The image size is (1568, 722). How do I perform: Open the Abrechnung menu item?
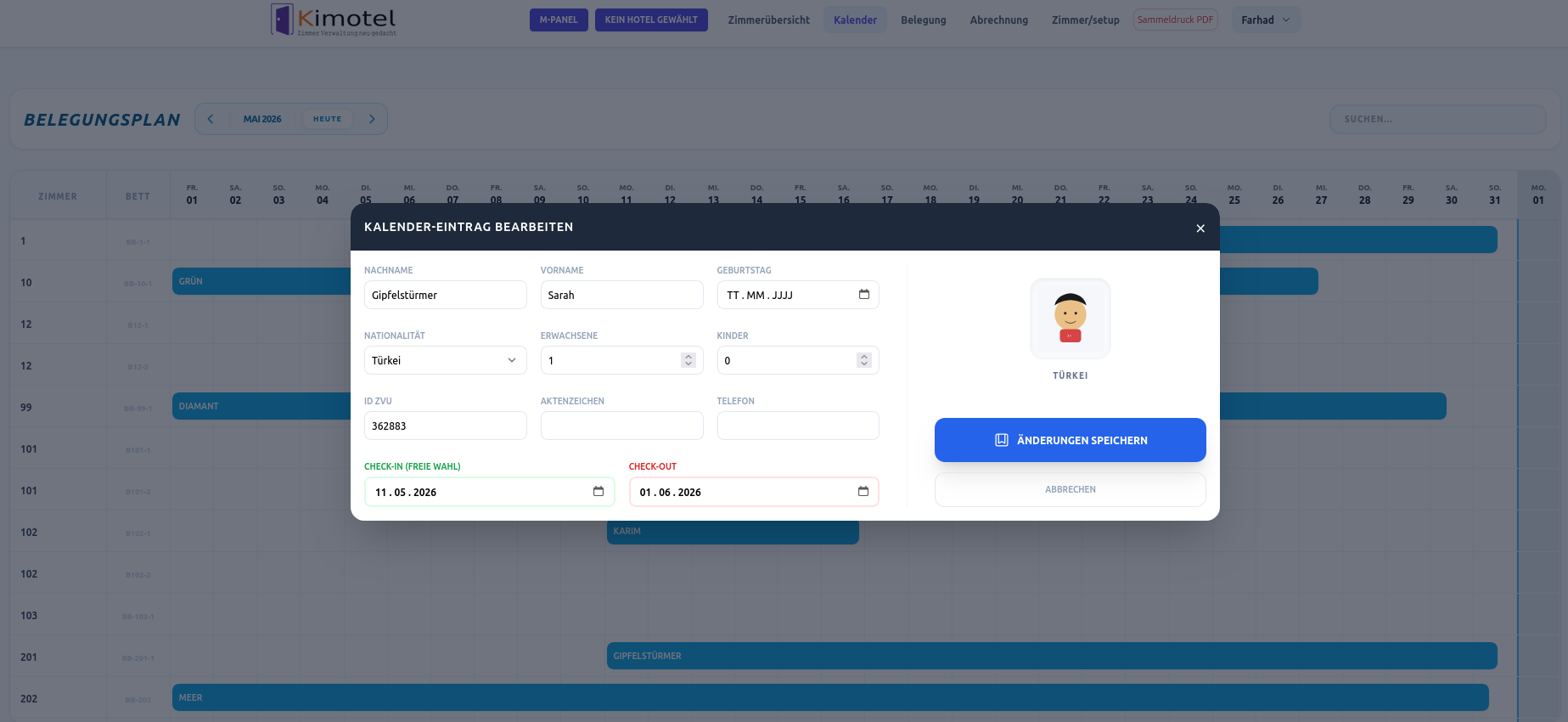pos(999,20)
